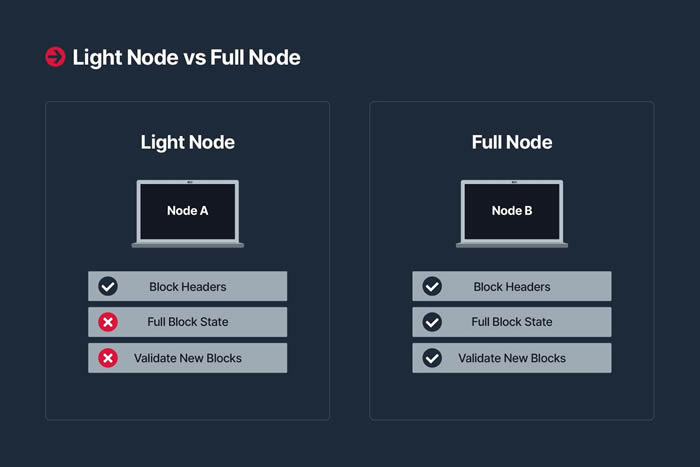
Task: Click the red X beside Full Block State
Action: pos(108,322)
